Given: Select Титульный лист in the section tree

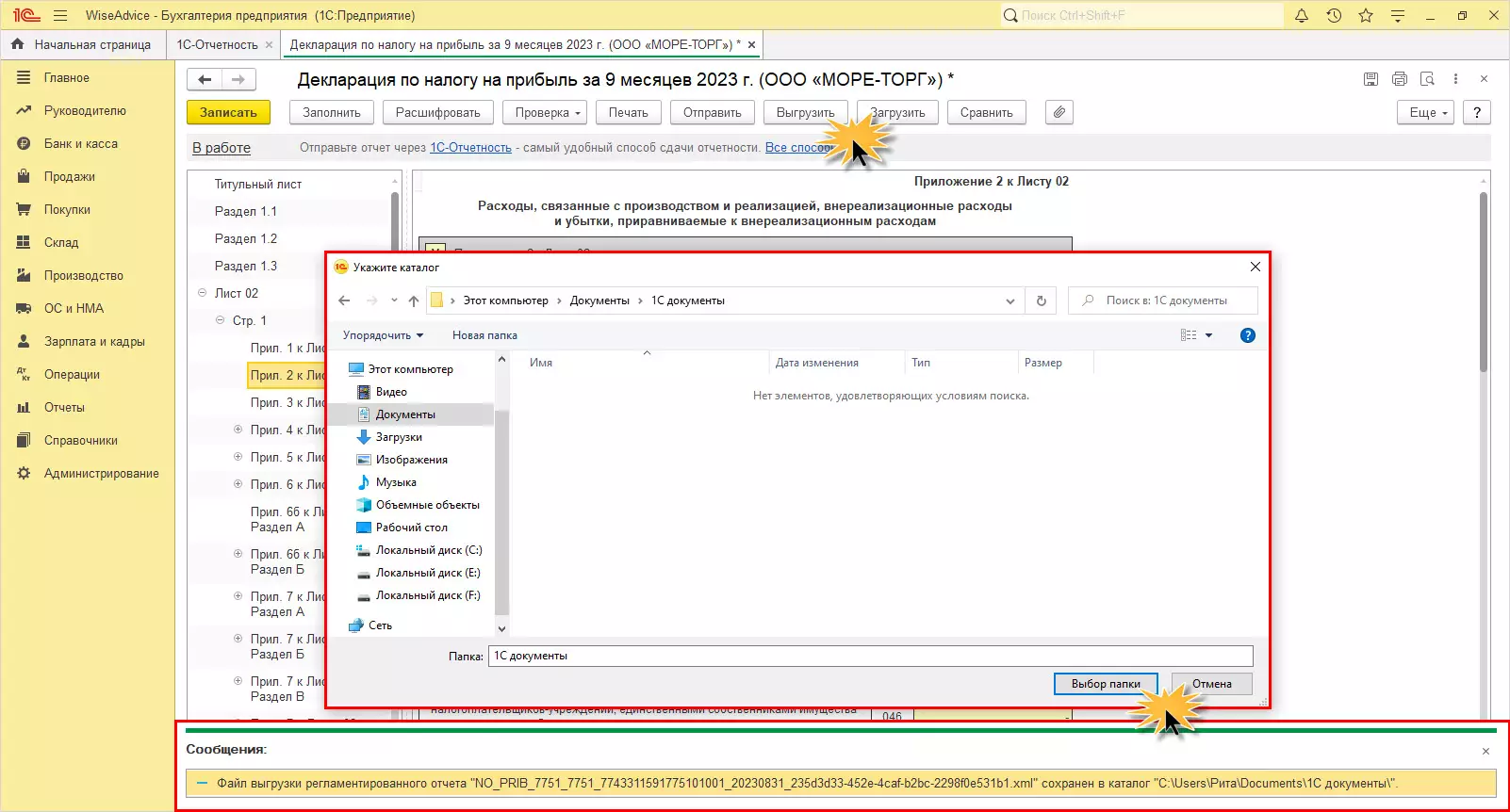Looking at the screenshot, I should pyautogui.click(x=258, y=185).
